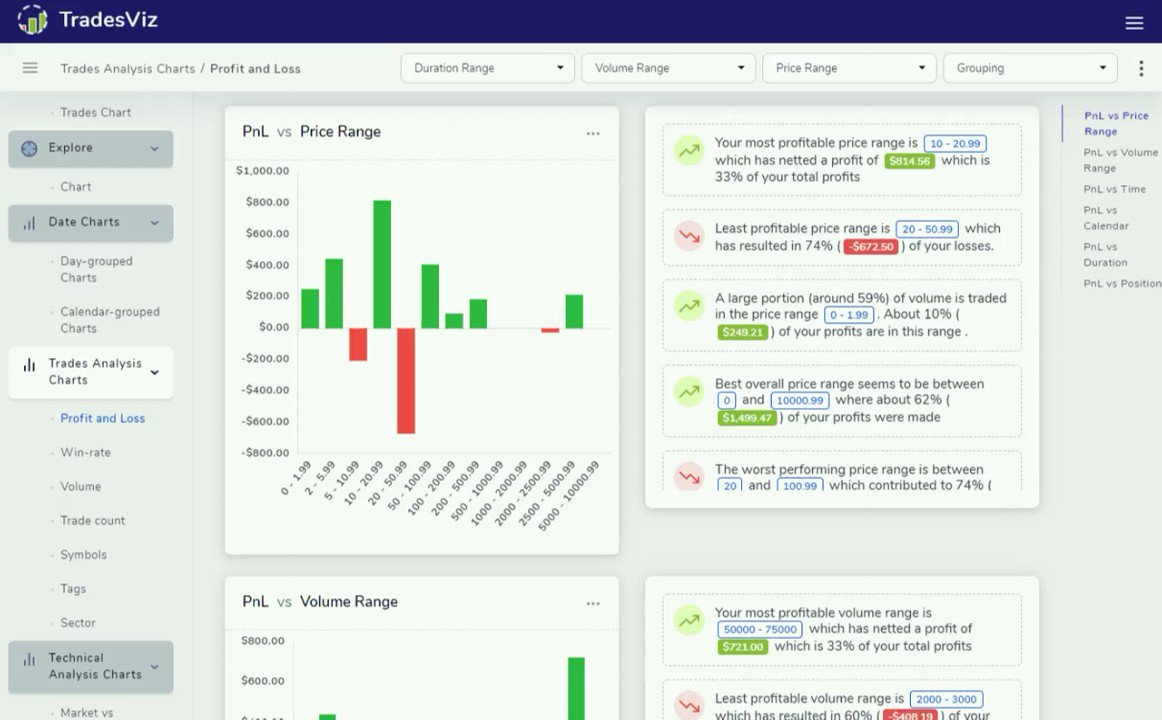Open Volume analysis charts
Screen dimensions: 1162x720
[80, 487]
